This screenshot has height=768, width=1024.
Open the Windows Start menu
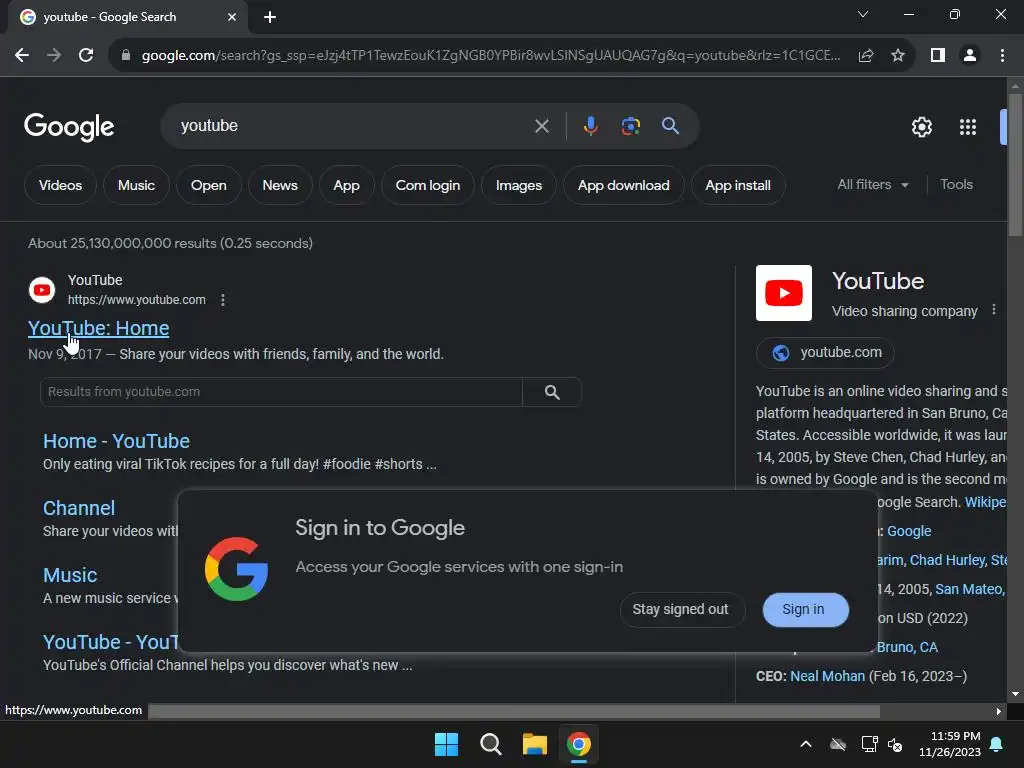[x=446, y=744]
